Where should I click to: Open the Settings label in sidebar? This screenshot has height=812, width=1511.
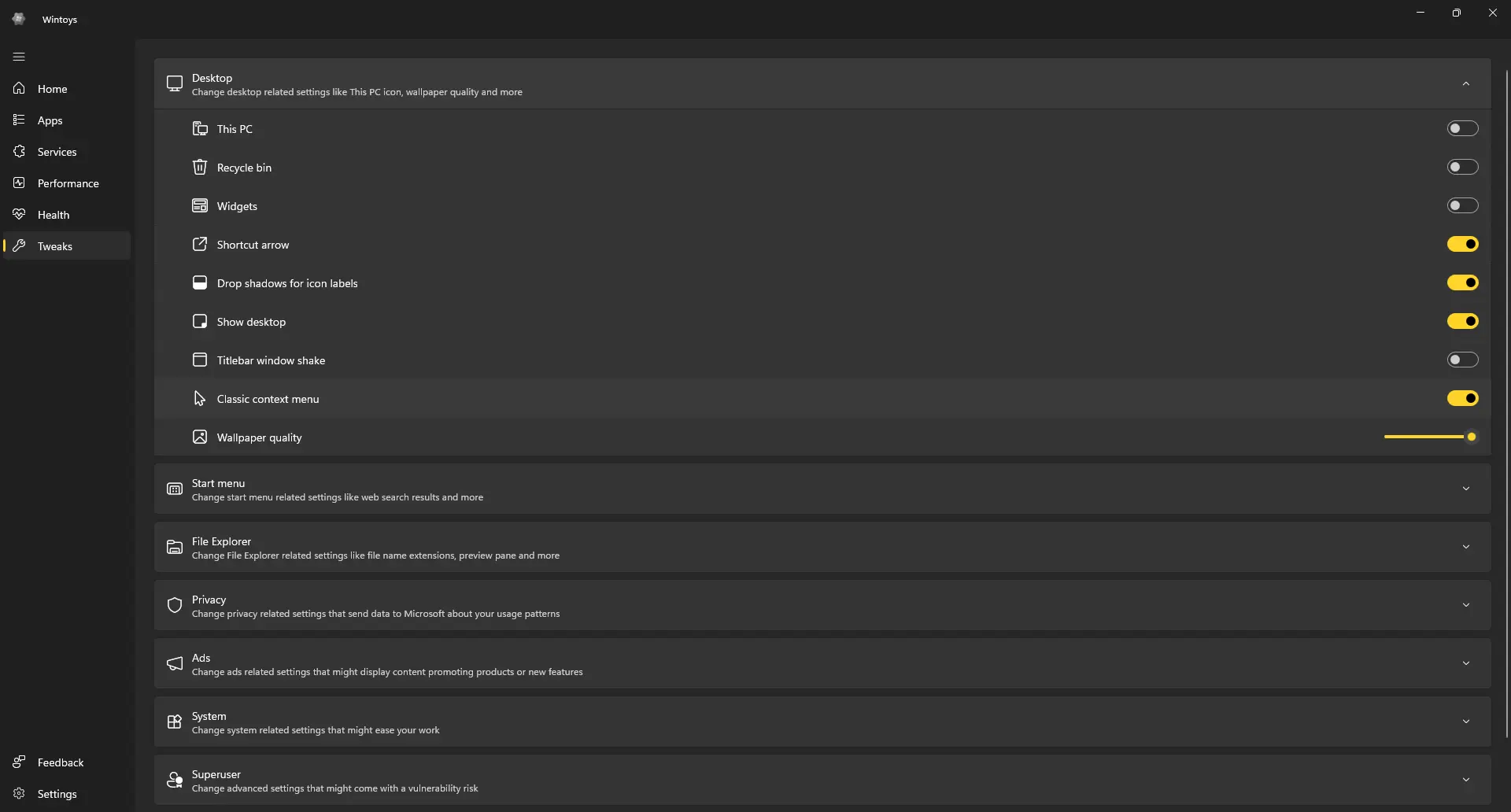pyautogui.click(x=57, y=794)
